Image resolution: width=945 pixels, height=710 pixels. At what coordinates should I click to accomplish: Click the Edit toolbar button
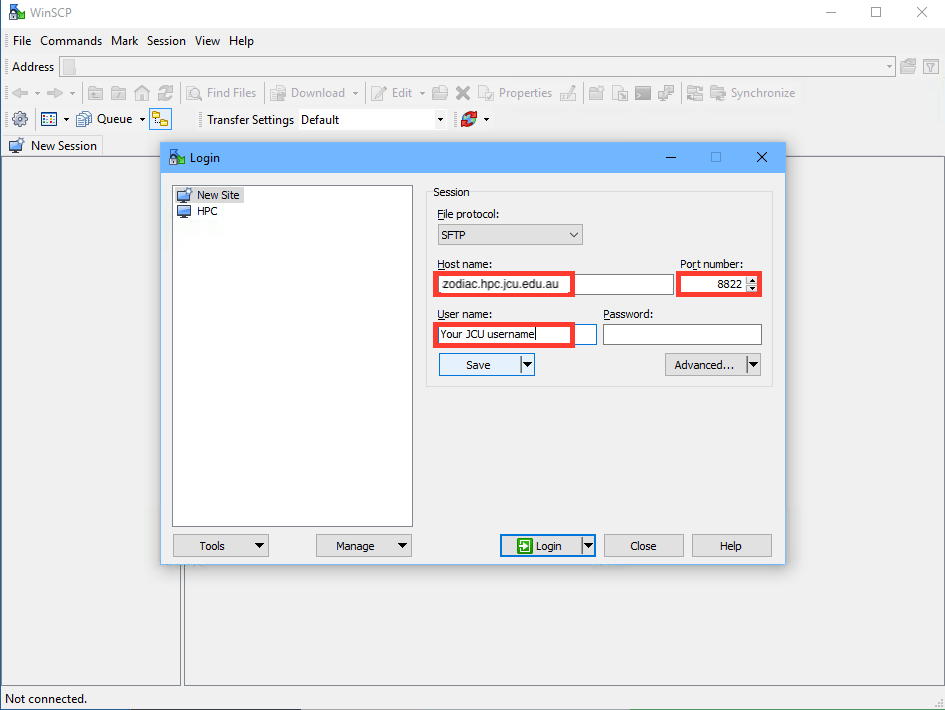(392, 93)
